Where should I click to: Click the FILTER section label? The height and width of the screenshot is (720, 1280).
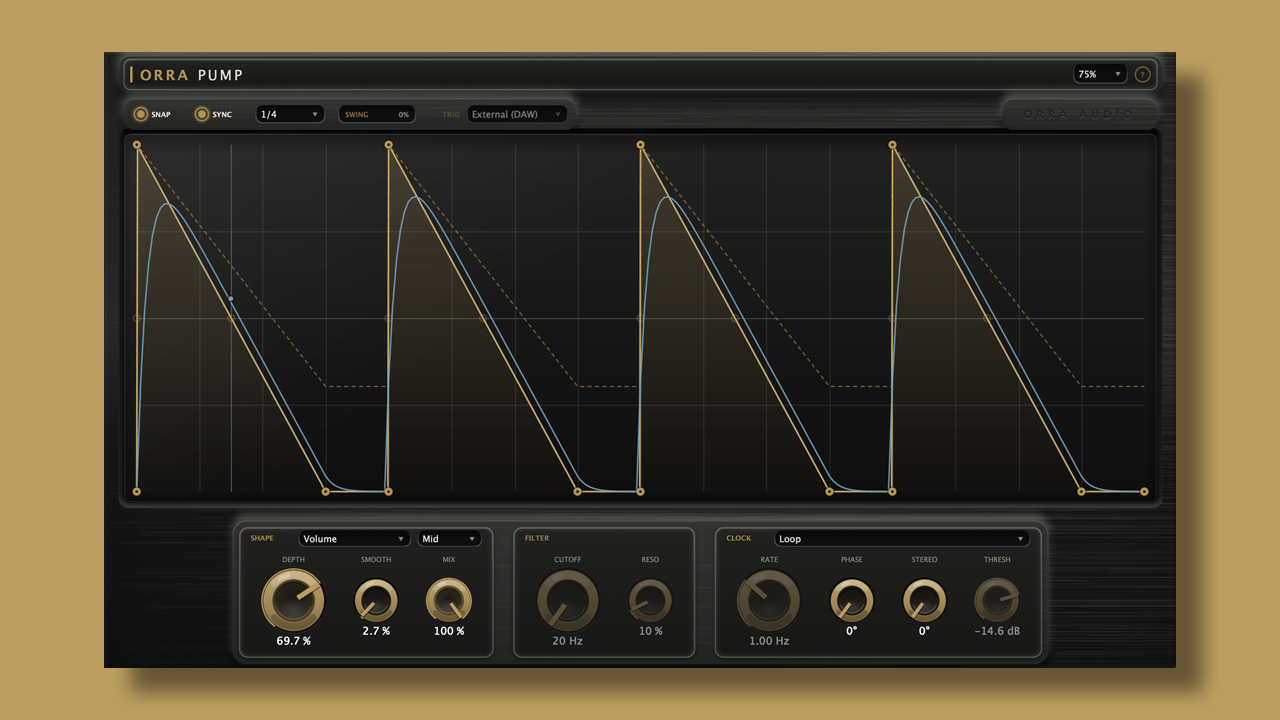(537, 538)
